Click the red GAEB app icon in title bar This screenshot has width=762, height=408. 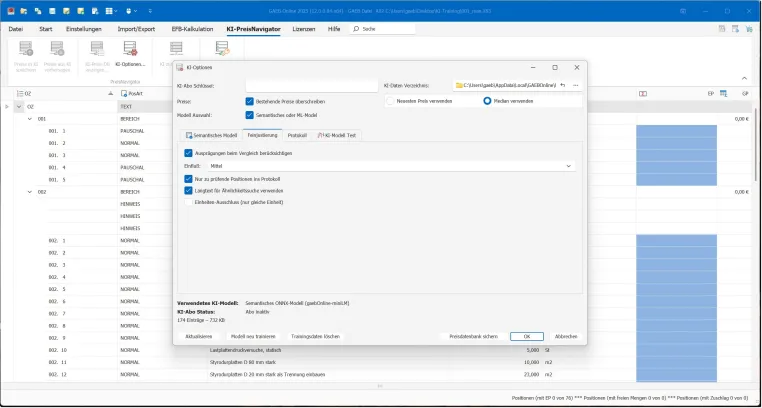click(11, 11)
